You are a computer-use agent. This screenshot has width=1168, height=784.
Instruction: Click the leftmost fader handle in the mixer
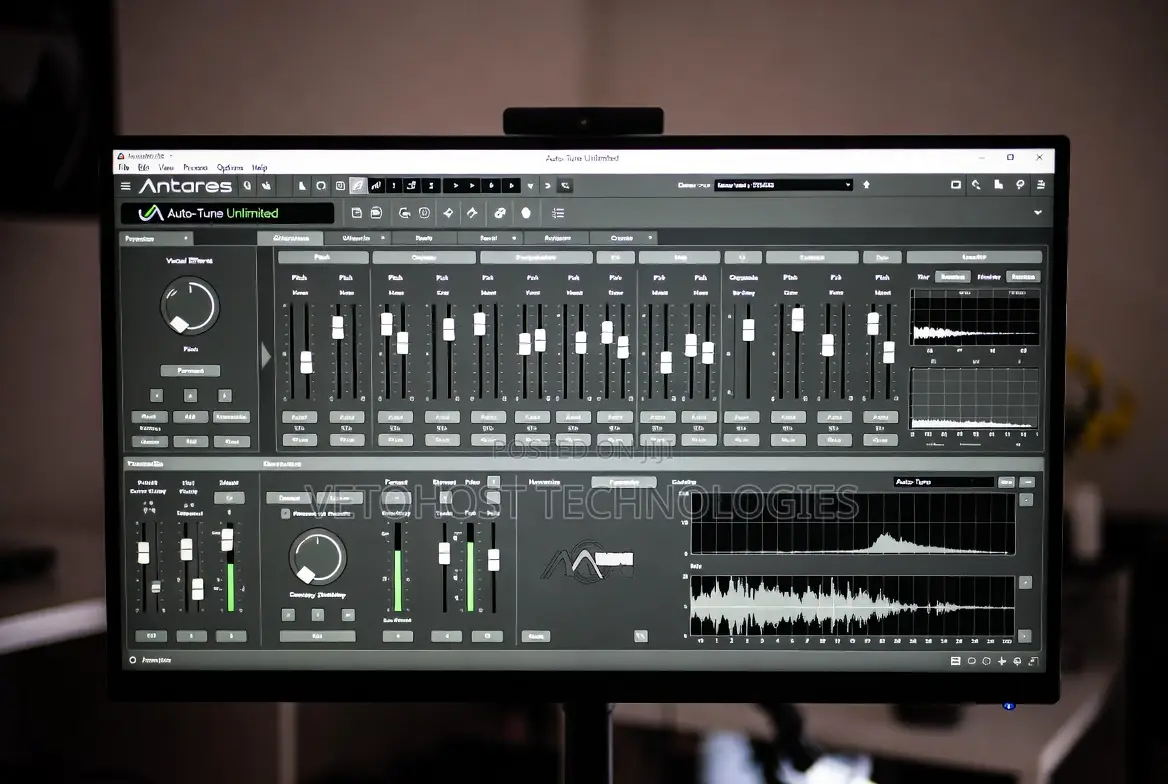pyautogui.click(x=306, y=362)
